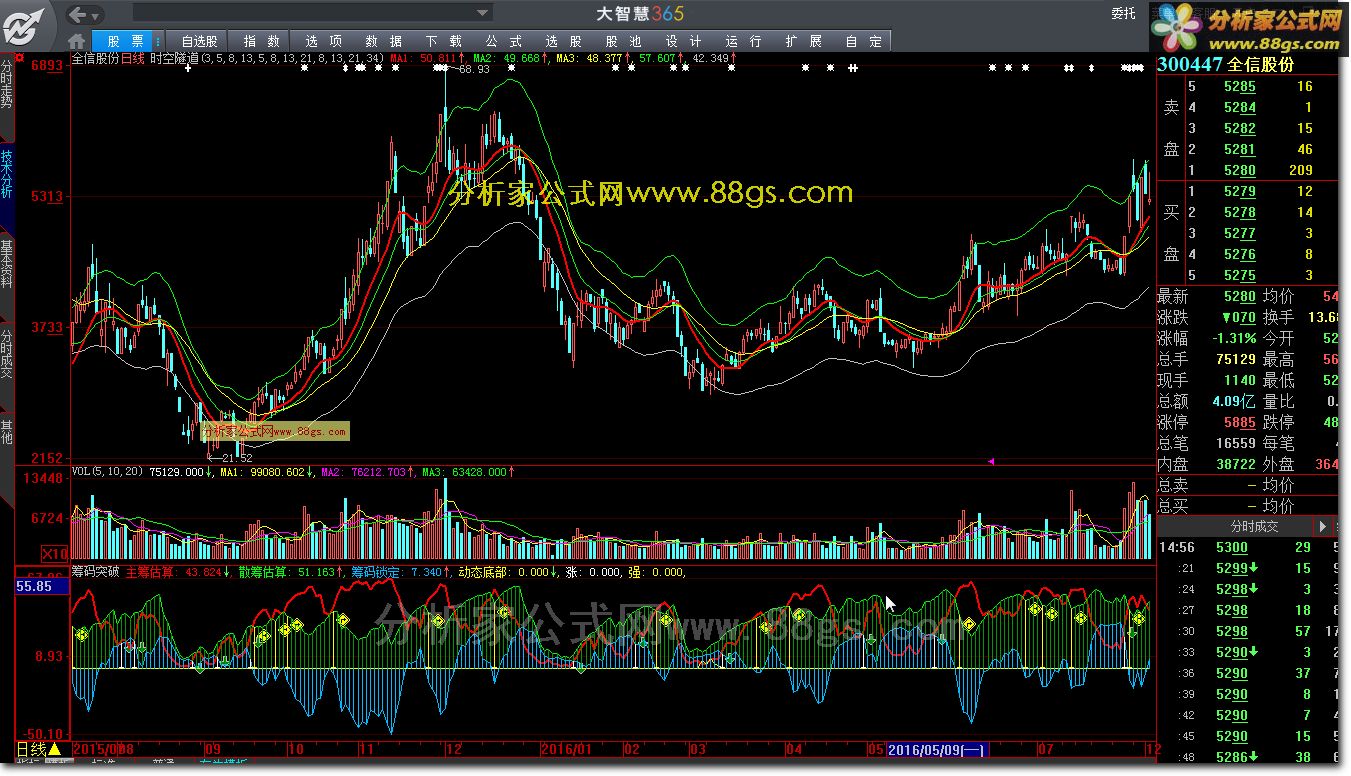Click the 2016/01 label on time axis
This screenshot has height=776, width=1351.
pos(565,749)
